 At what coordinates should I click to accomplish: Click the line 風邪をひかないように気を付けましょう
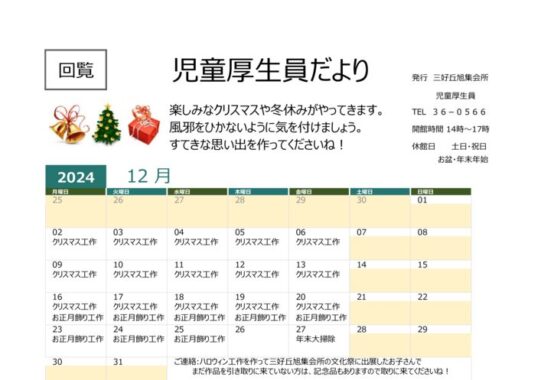tap(266, 127)
